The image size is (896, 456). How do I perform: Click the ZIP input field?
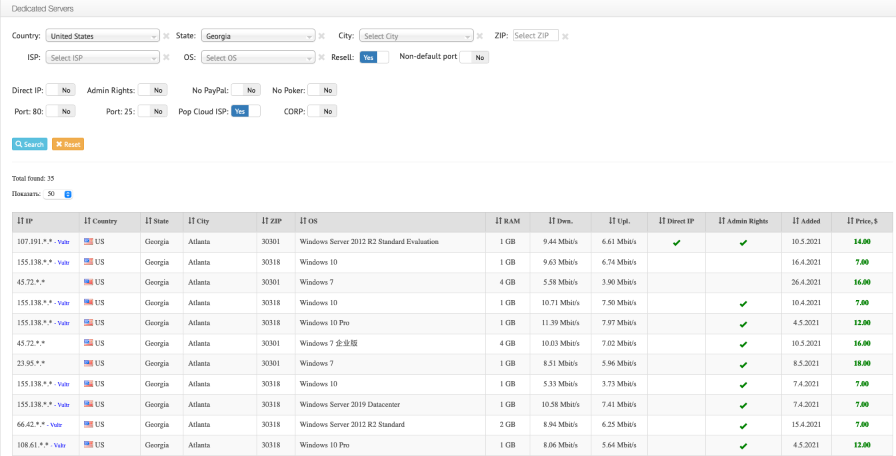tap(535, 35)
